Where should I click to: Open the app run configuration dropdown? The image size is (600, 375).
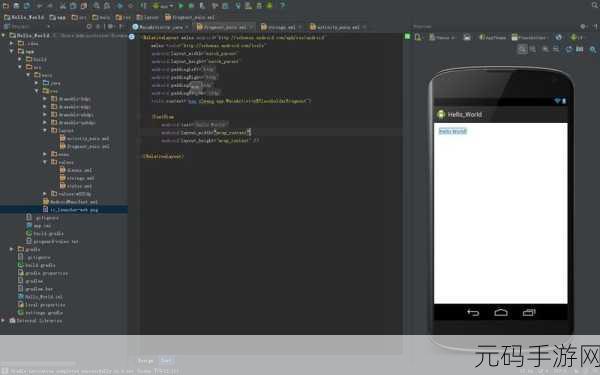click(x=163, y=6)
